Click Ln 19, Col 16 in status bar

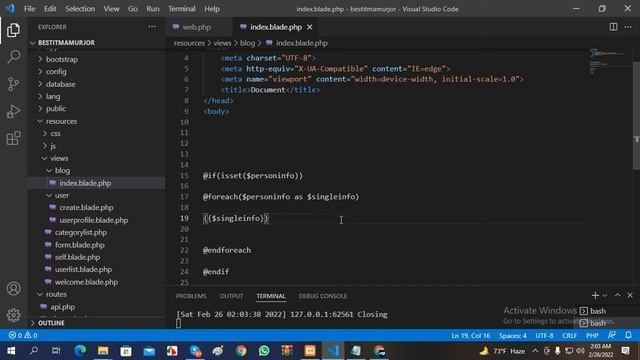pos(471,336)
